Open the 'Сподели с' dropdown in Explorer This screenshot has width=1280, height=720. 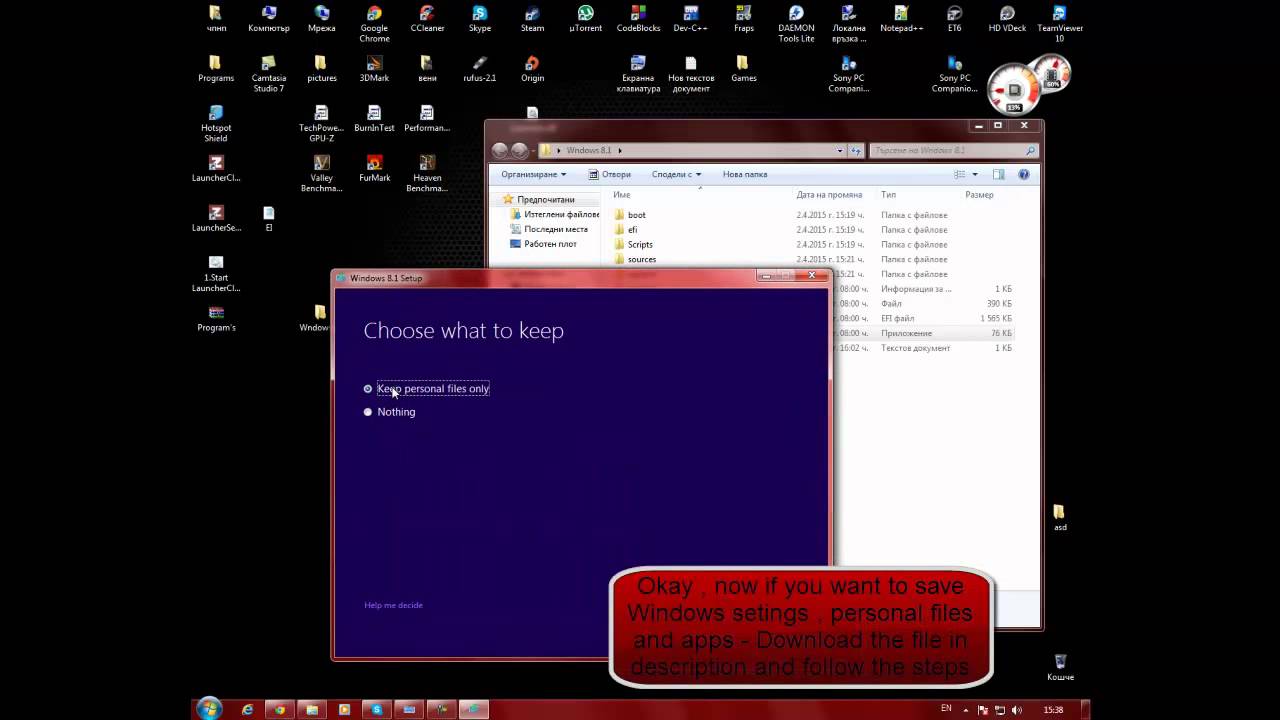point(676,174)
